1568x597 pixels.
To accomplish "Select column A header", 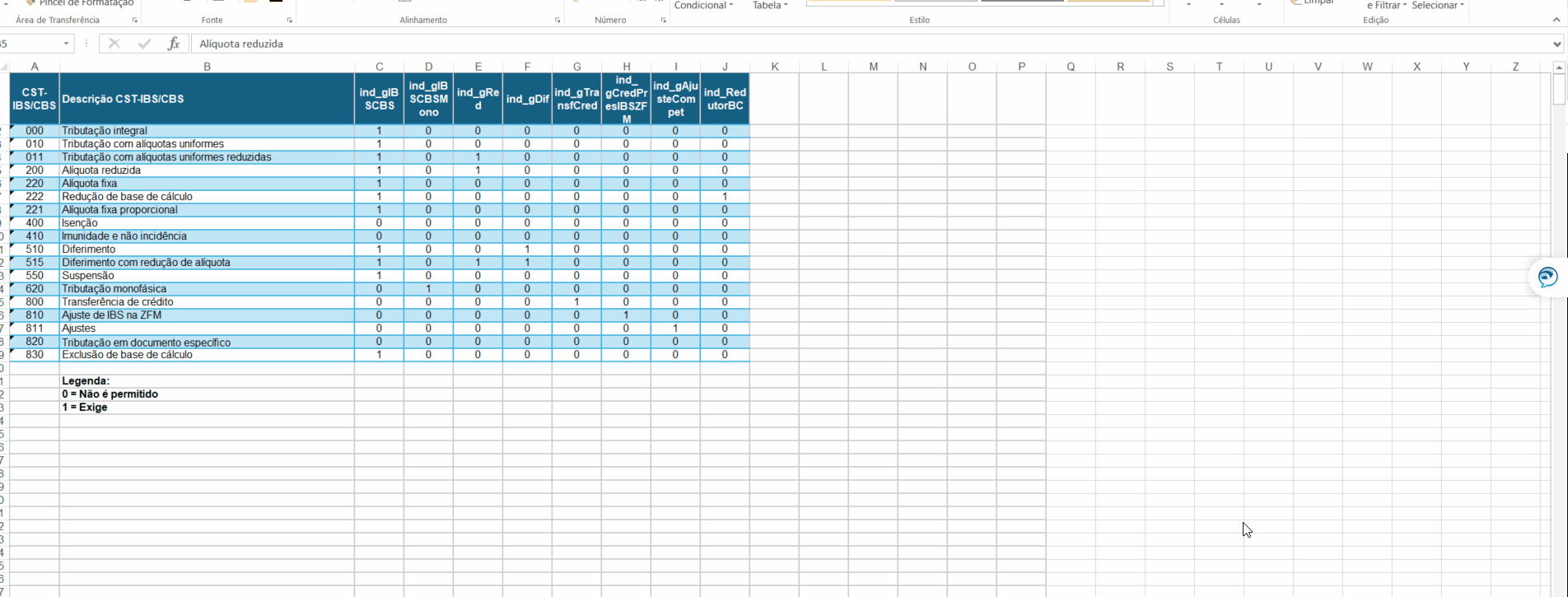I will click(35, 67).
